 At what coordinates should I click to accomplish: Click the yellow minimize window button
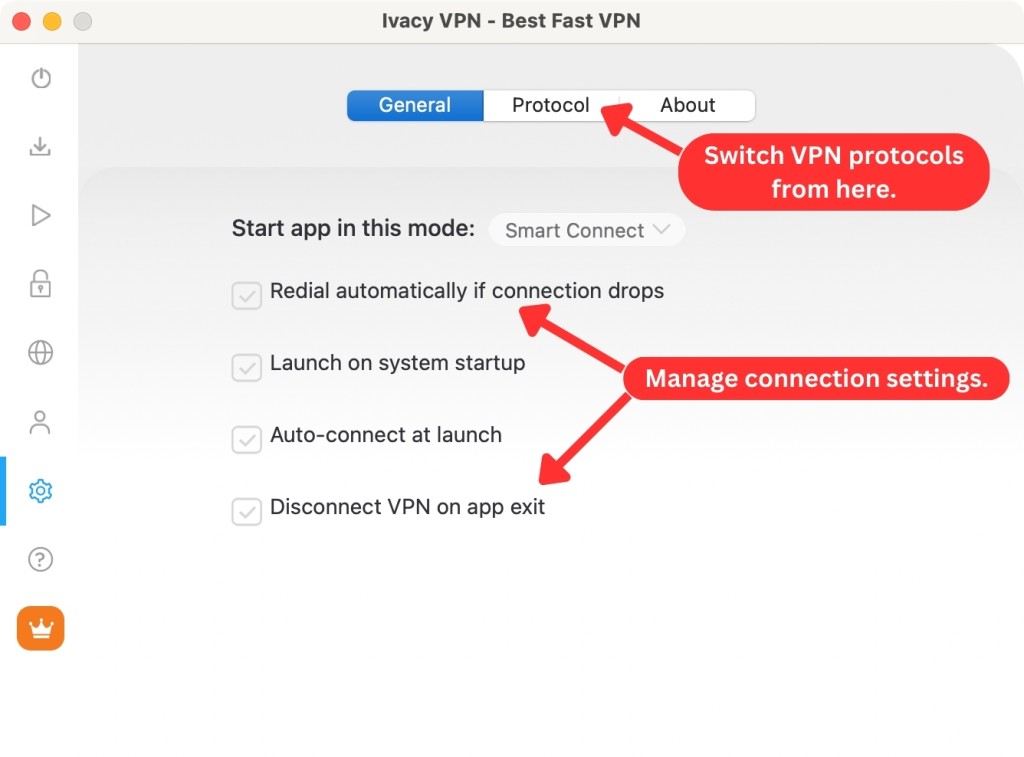52,22
